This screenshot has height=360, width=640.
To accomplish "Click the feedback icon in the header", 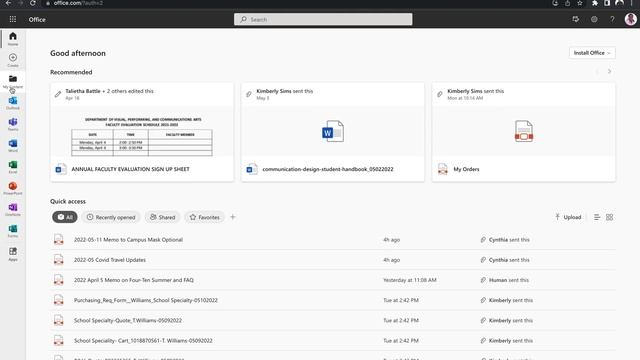I will (x=576, y=19).
